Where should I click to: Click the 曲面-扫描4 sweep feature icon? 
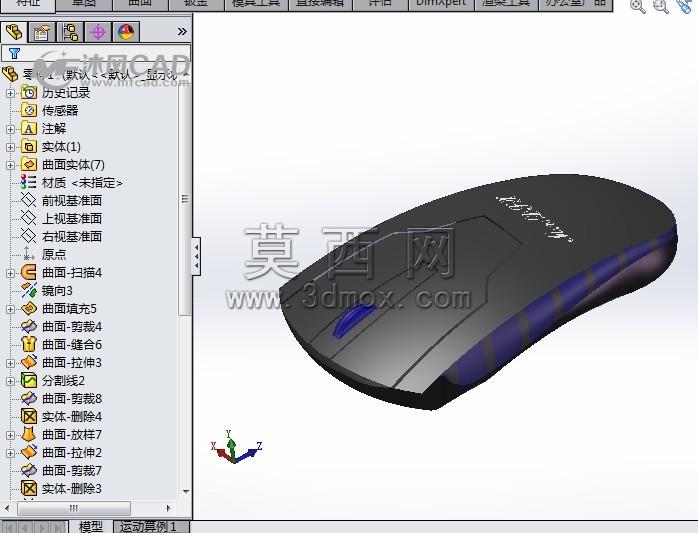[29, 273]
